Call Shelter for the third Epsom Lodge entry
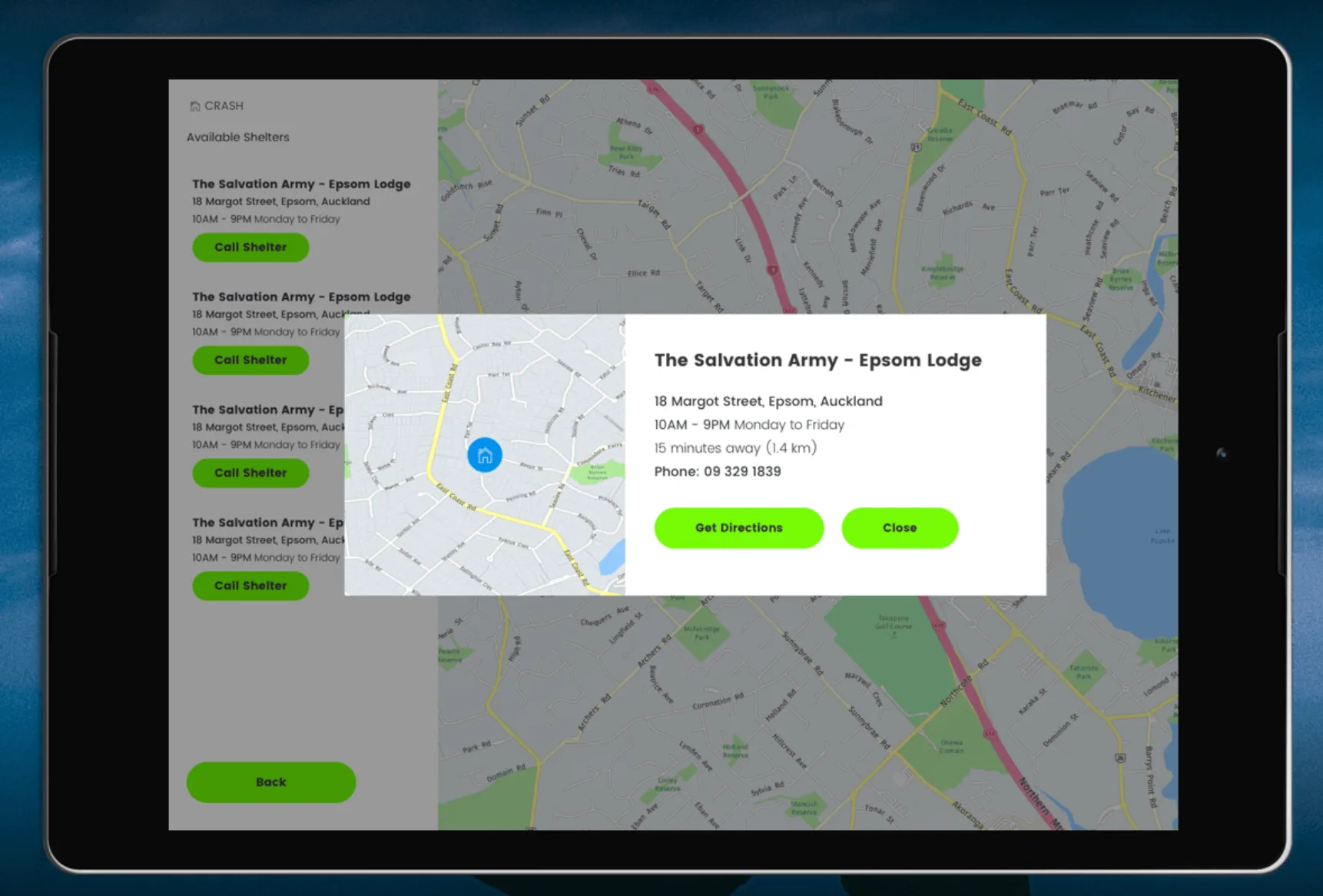The image size is (1323, 896). [250, 473]
